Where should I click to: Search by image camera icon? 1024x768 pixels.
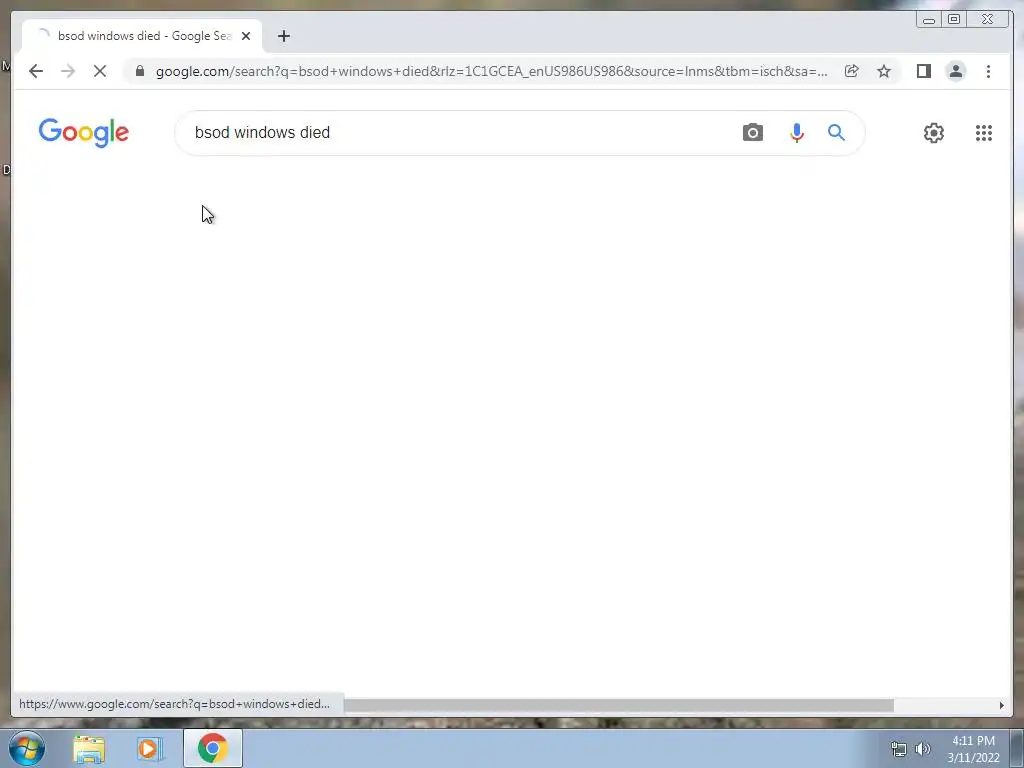(752, 133)
